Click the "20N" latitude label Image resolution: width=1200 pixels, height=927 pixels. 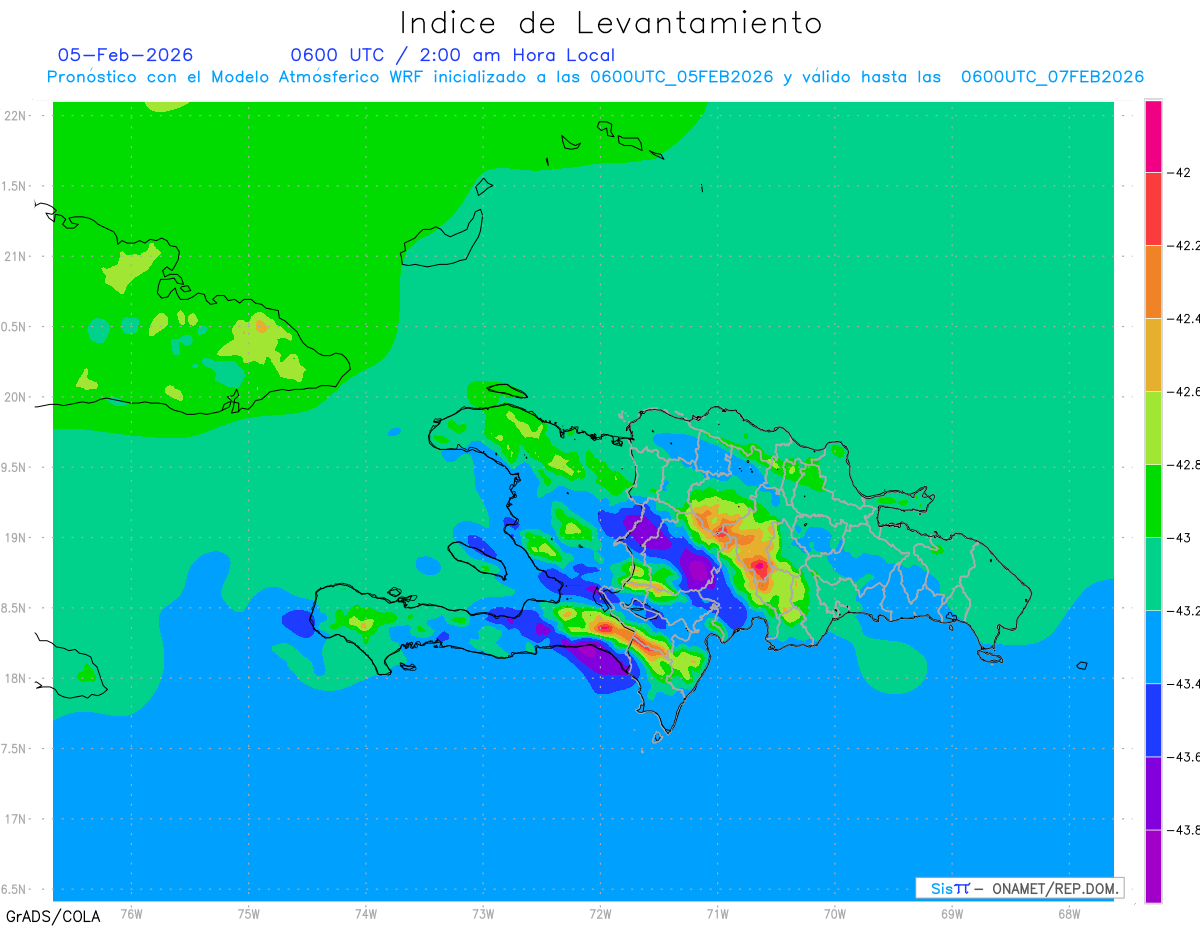click(x=16, y=397)
